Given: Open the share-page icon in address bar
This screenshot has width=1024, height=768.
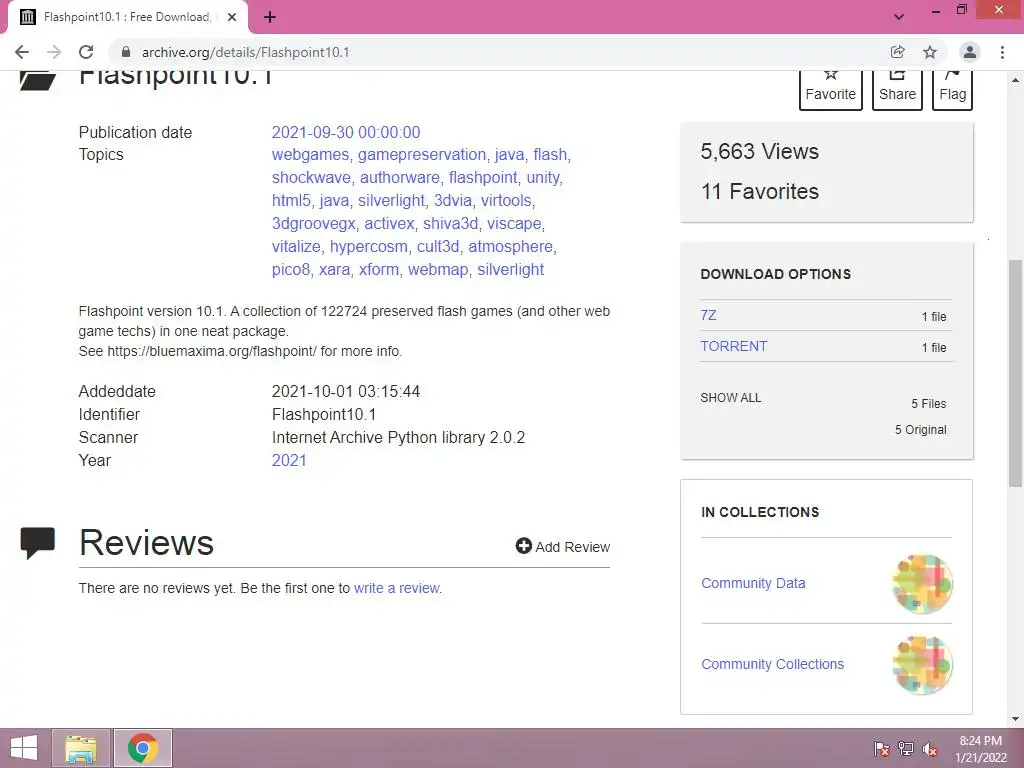Looking at the screenshot, I should click(x=898, y=52).
